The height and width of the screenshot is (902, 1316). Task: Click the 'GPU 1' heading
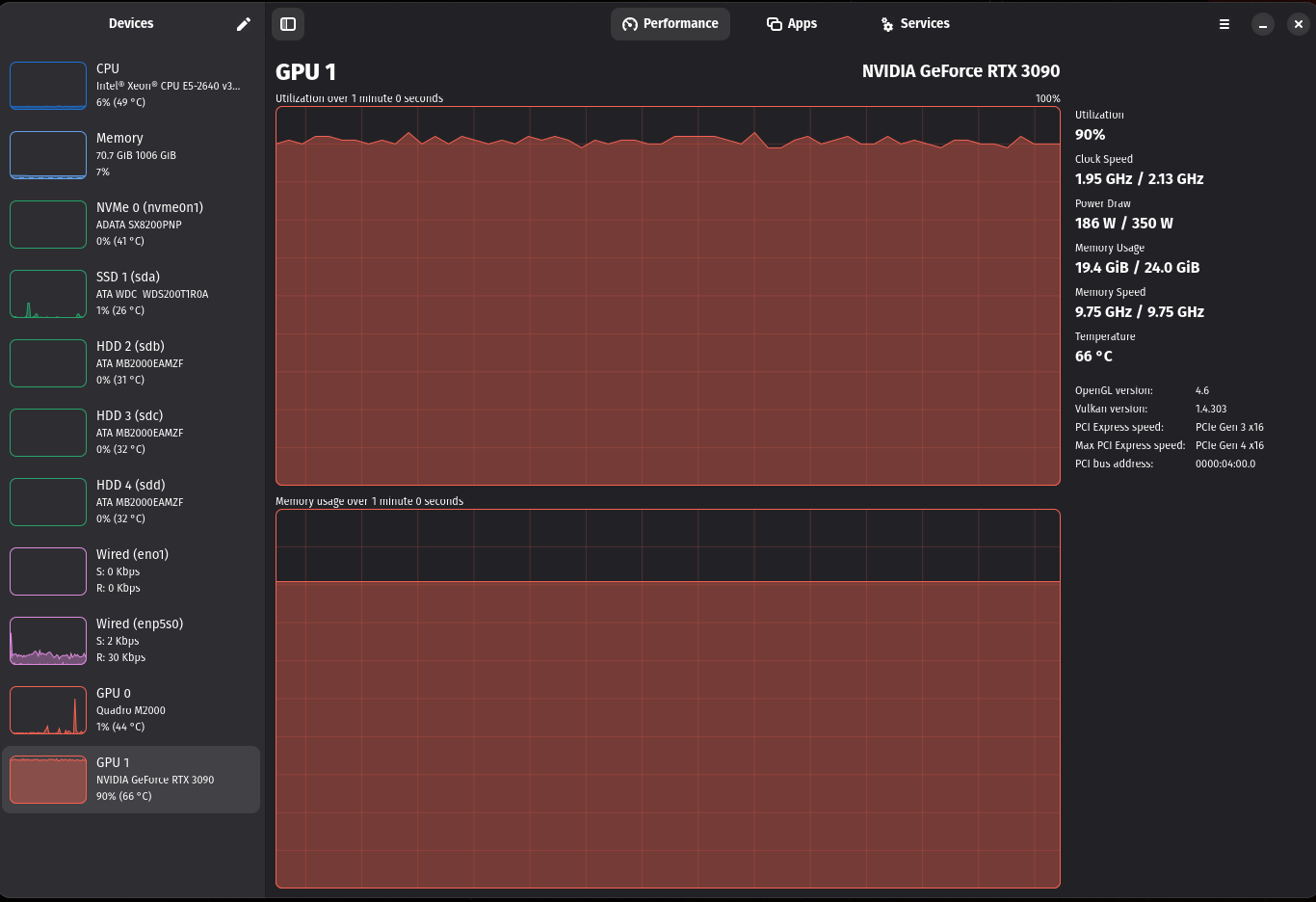(x=305, y=72)
